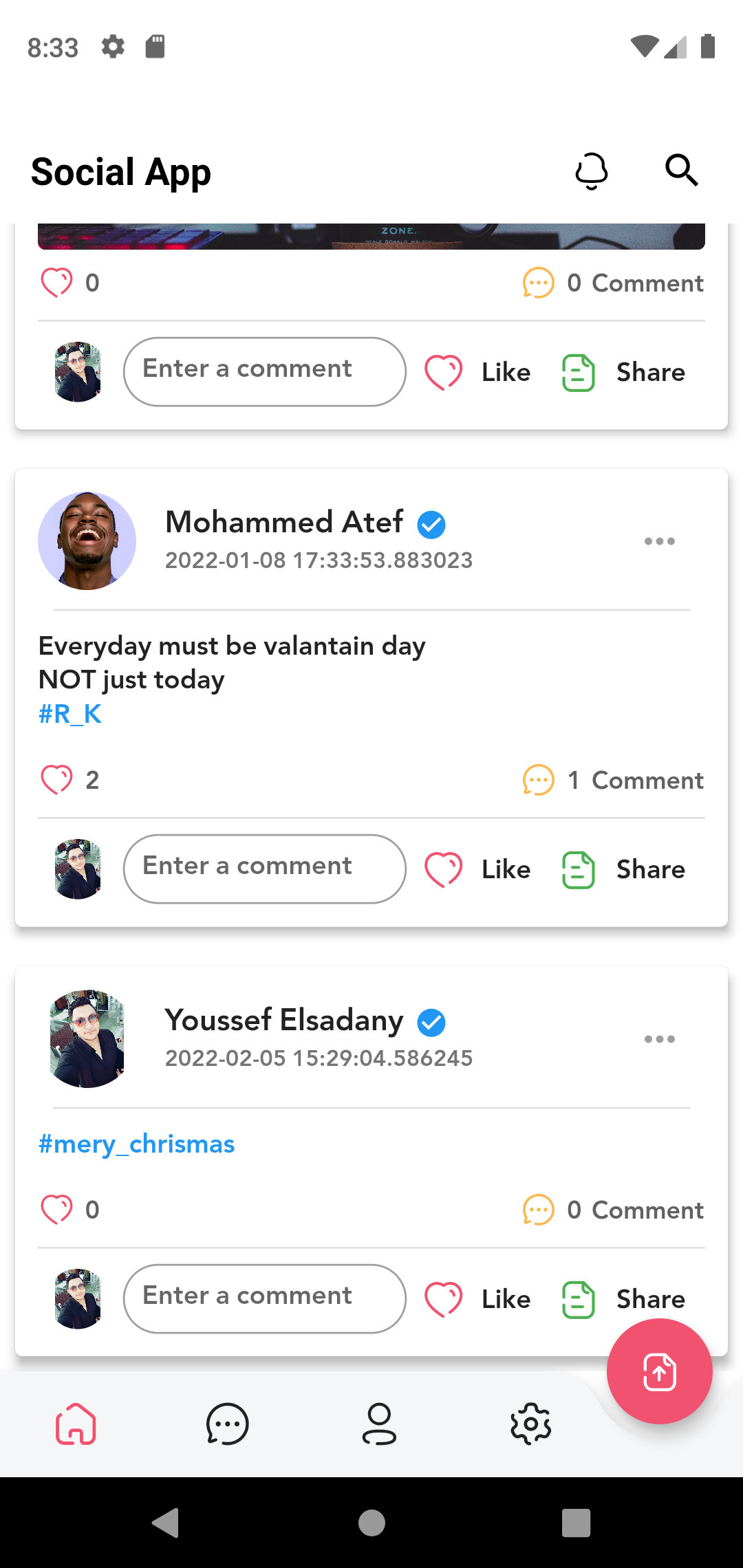Open the three-dot menu on Youssef Elsadany's post
The width and height of the screenshot is (743, 1568).
[659, 1040]
